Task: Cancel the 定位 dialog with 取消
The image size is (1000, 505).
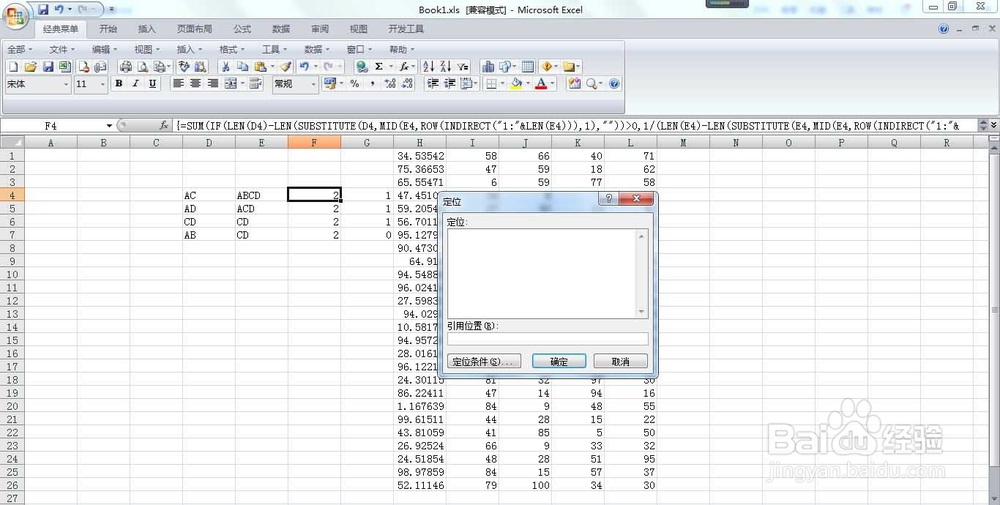Action: pos(621,362)
